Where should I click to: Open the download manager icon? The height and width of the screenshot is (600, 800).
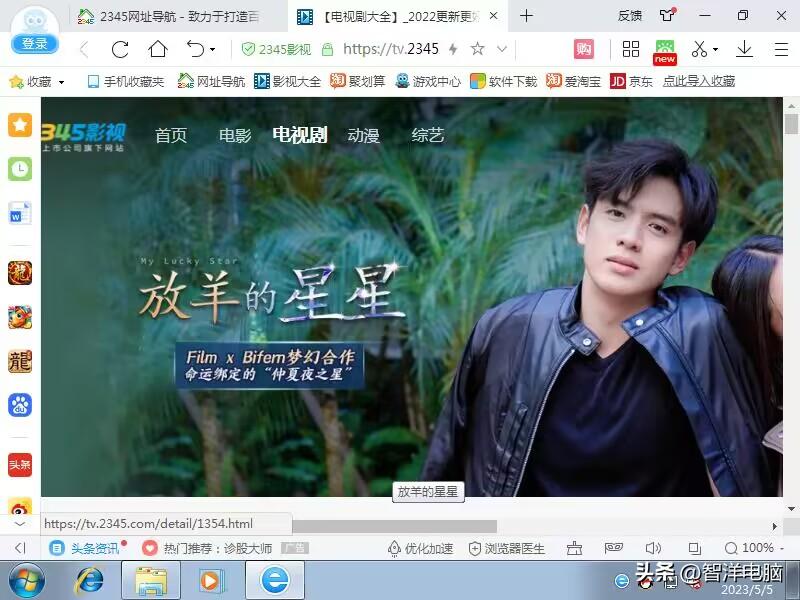pyautogui.click(x=743, y=49)
